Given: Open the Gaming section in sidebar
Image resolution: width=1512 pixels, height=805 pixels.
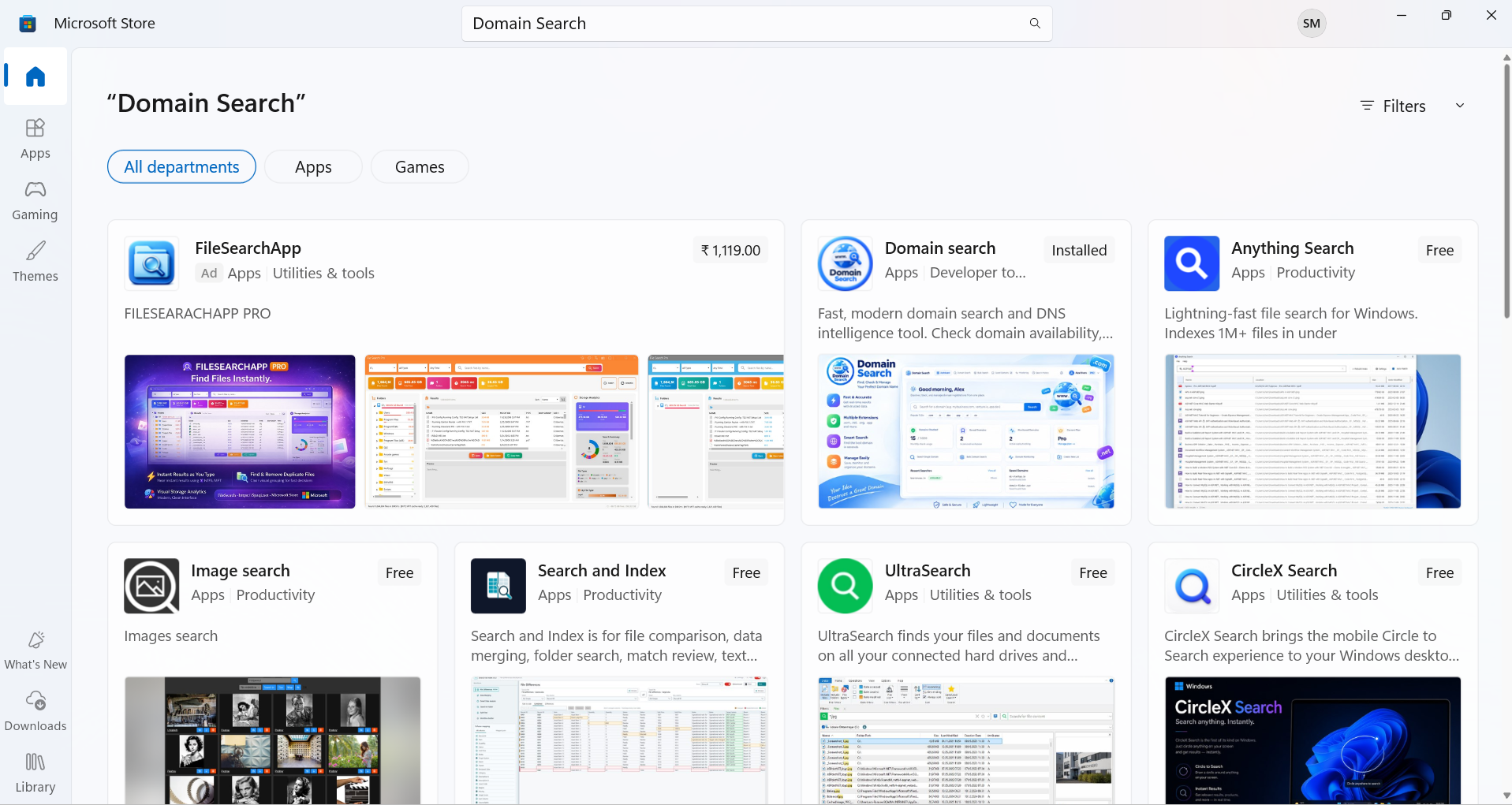Looking at the screenshot, I should 35,200.
